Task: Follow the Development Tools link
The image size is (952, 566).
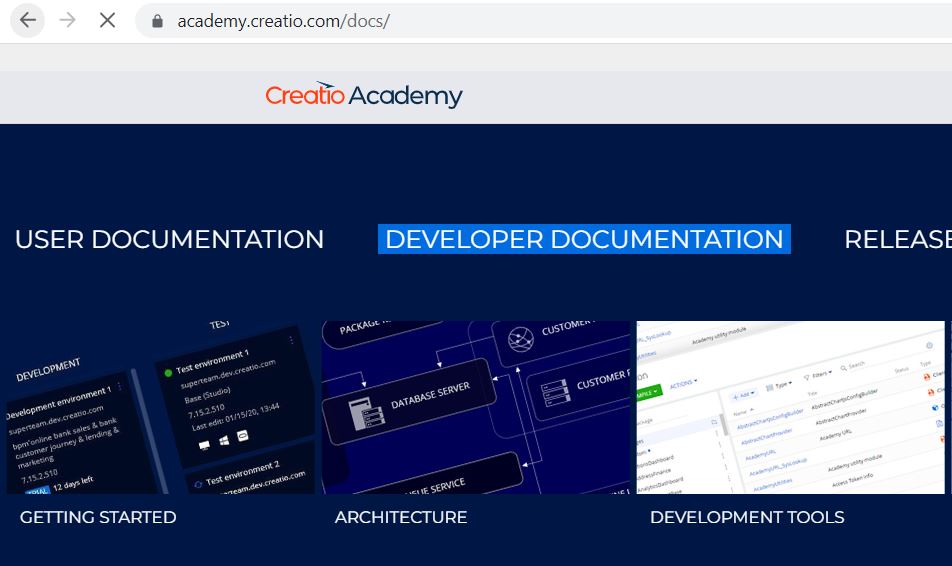Action: (747, 517)
